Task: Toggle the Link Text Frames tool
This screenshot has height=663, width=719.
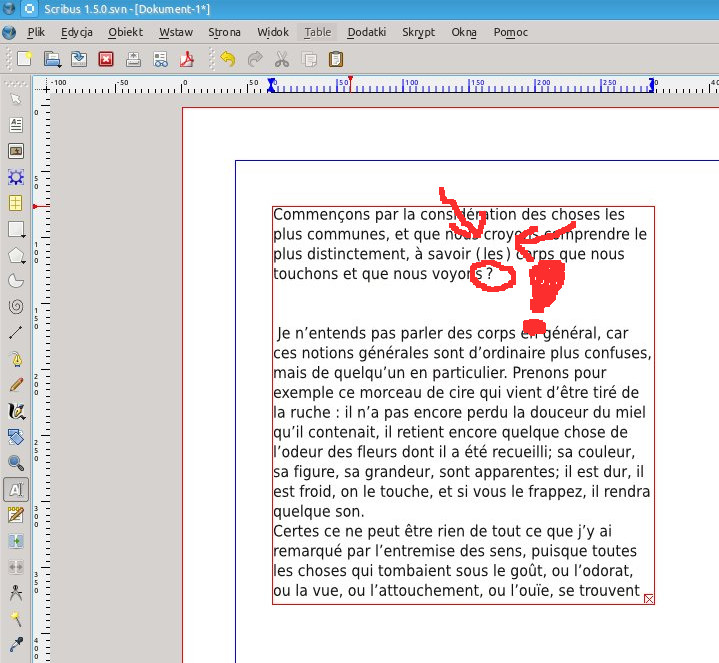Action: coord(15,541)
